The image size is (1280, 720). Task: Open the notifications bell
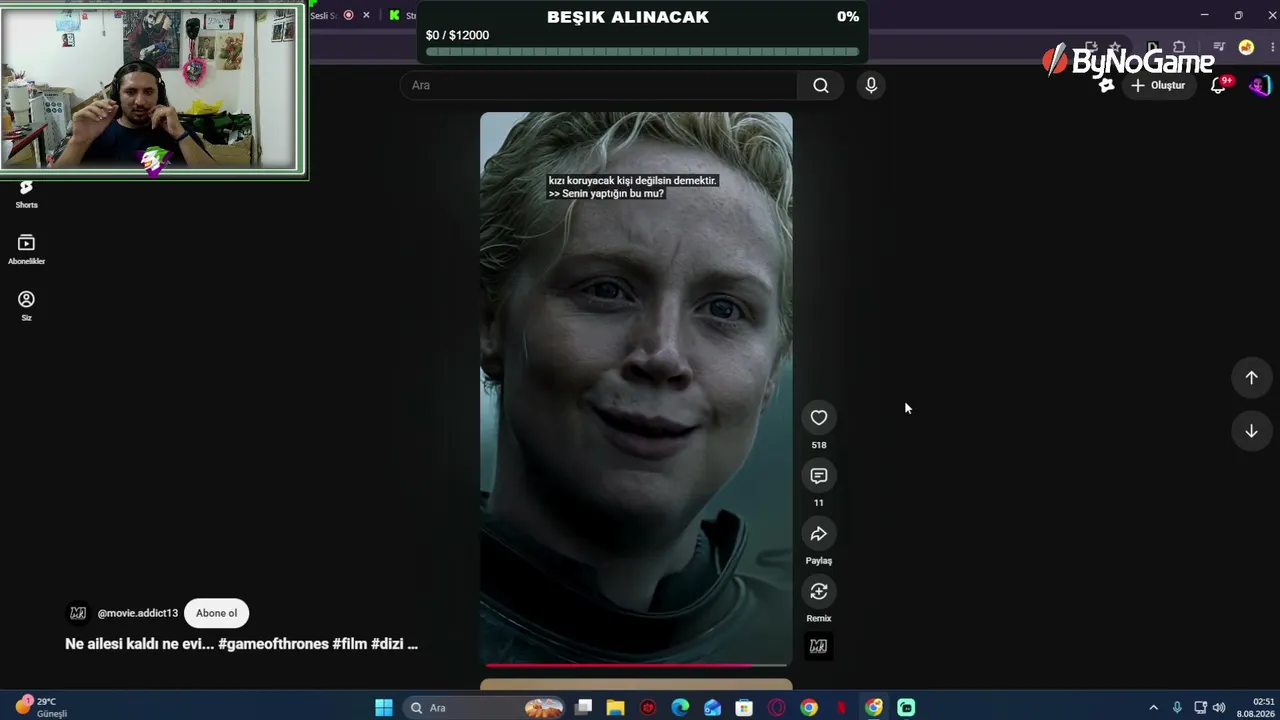pos(1218,85)
